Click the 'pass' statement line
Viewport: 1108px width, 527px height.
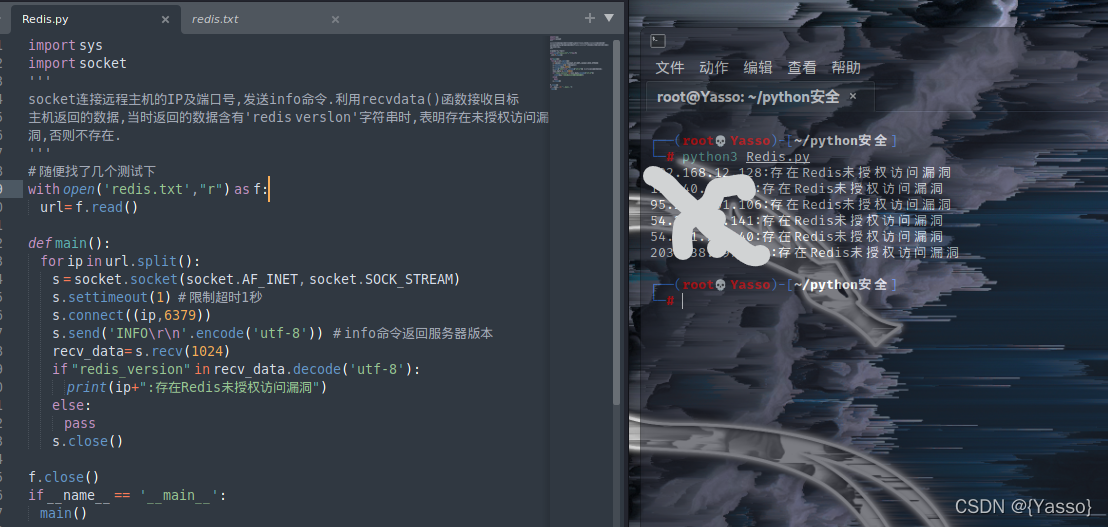coord(79,423)
